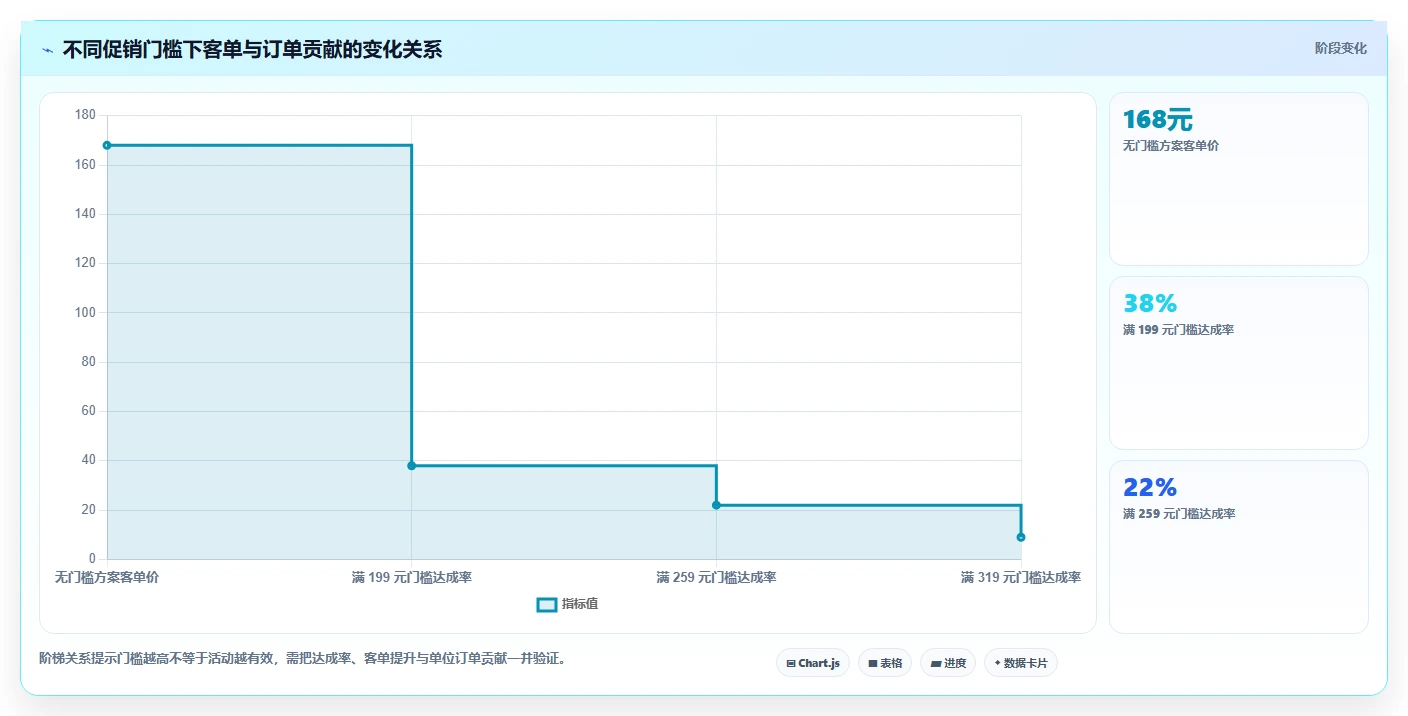Click card caption 满 259 元门槛达成率 under 22%
This screenshot has width=1408, height=716.
click(x=1179, y=514)
